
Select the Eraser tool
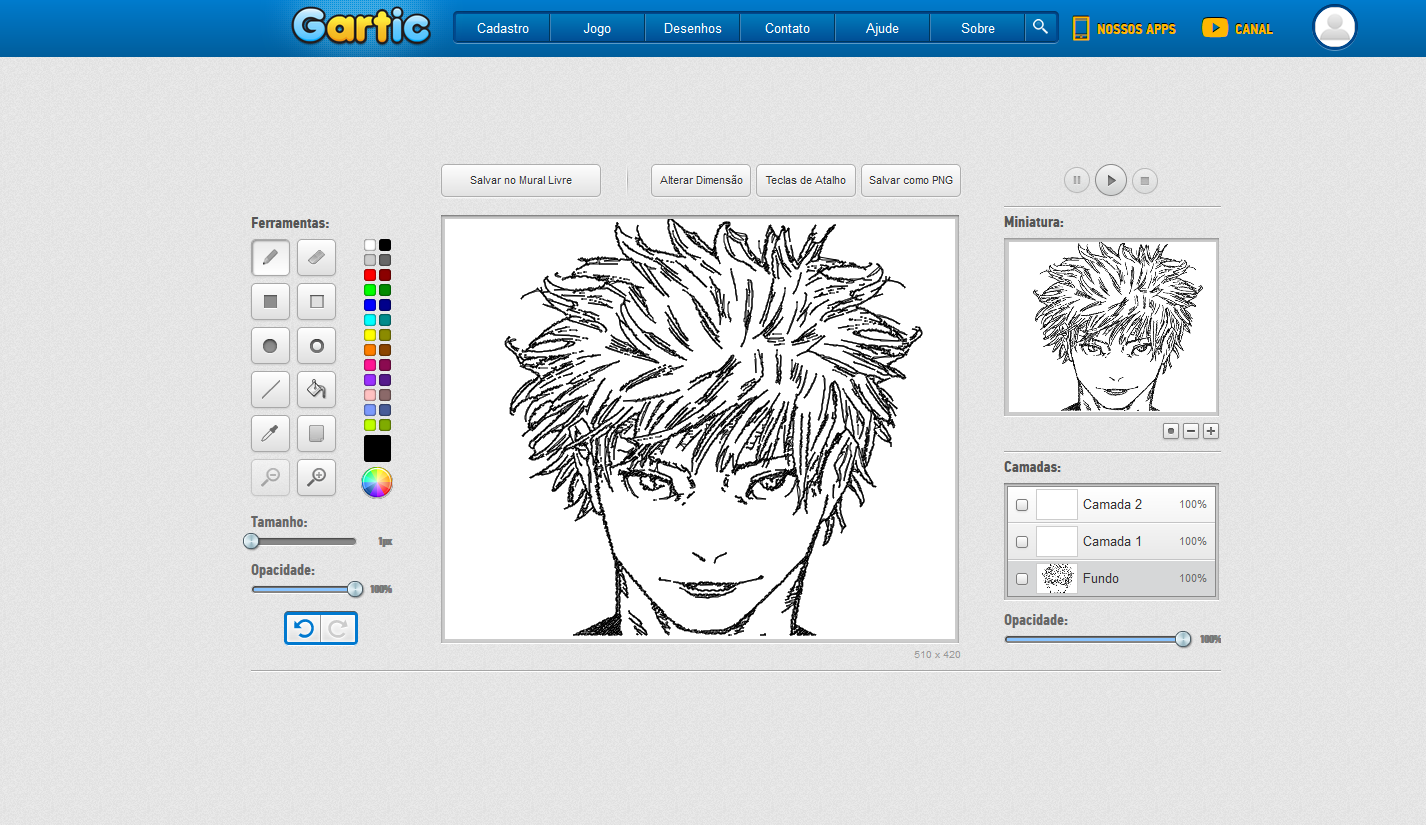[316, 257]
